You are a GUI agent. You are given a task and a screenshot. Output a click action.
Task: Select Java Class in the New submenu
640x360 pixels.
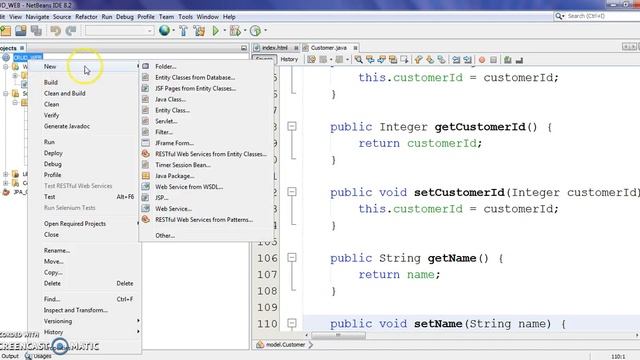170,99
